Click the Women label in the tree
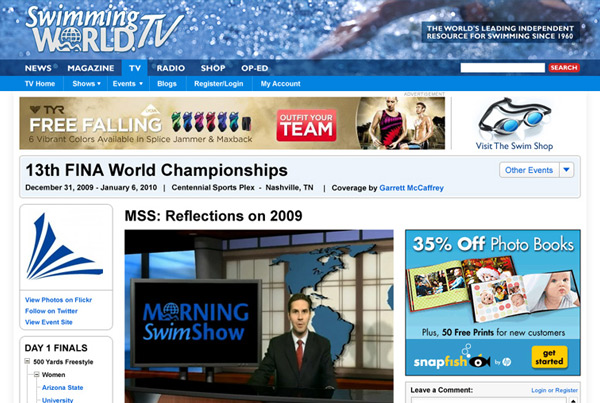Image resolution: width=600 pixels, height=403 pixels. (x=53, y=375)
